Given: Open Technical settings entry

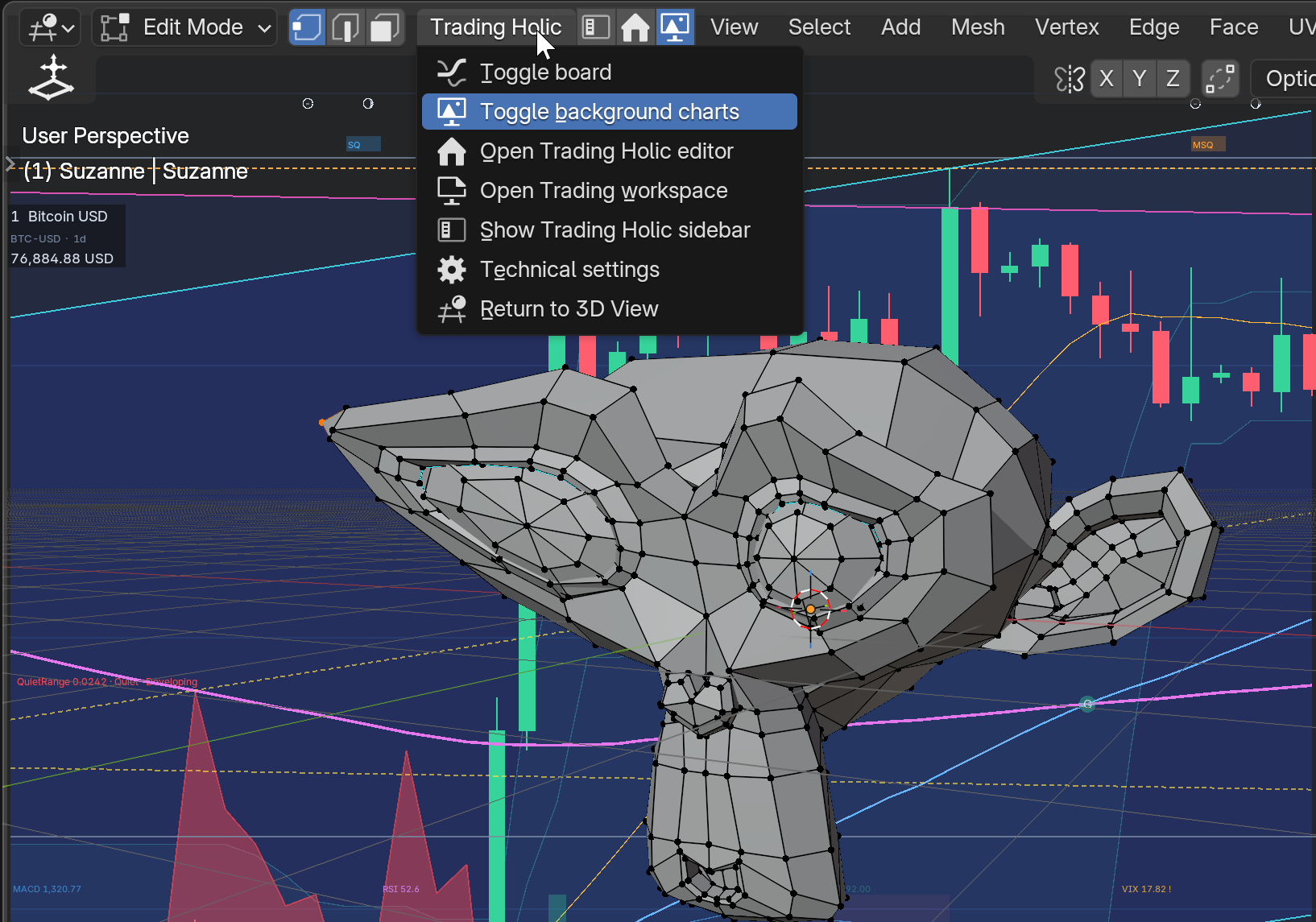Looking at the screenshot, I should (x=610, y=270).
